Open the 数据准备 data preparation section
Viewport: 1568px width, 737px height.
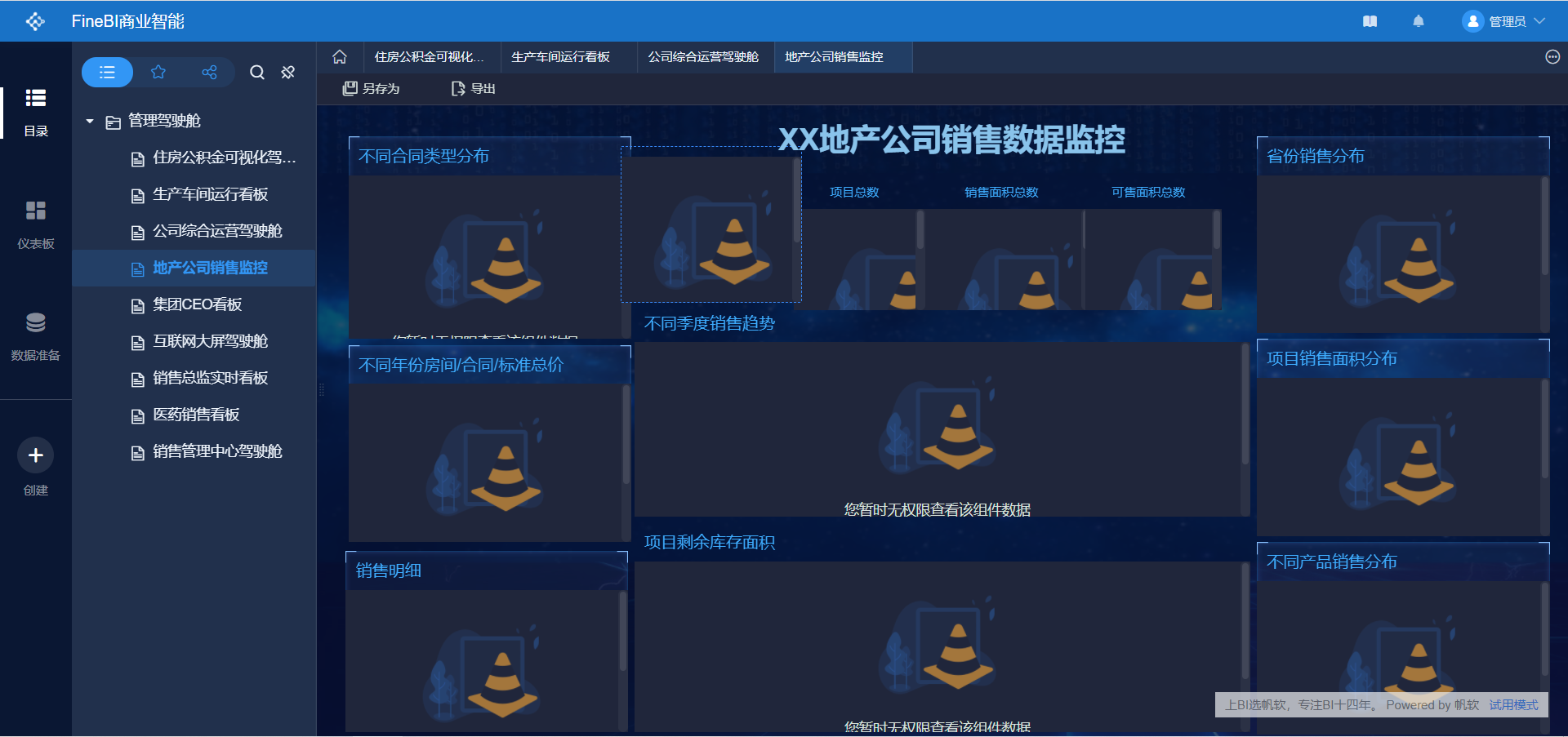(36, 336)
